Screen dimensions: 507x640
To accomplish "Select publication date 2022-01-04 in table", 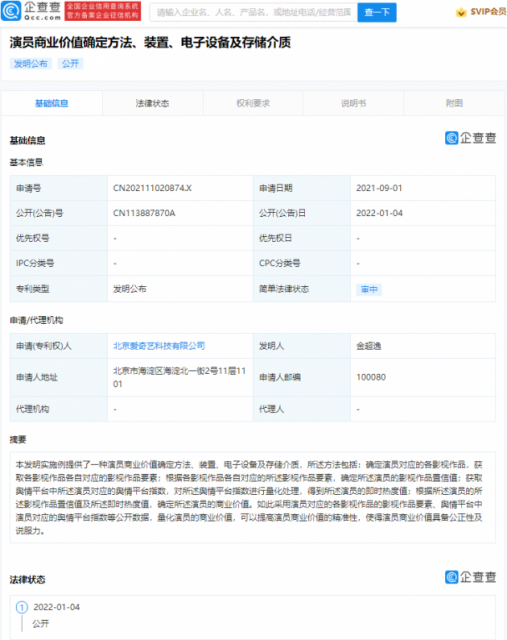I will point(379,213).
